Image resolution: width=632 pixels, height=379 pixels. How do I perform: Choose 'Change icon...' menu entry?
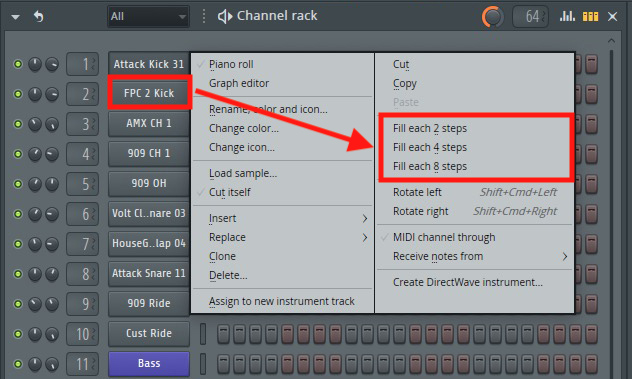[x=241, y=148]
